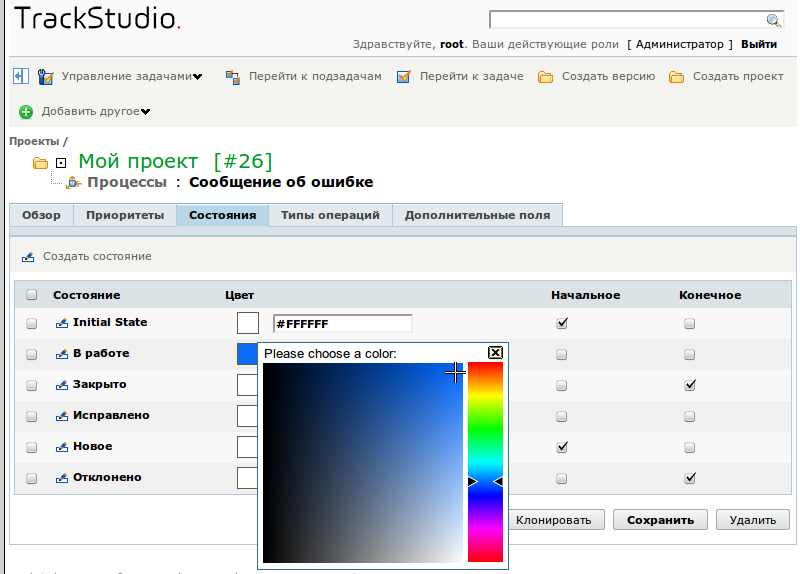Toggle the 'Начальное' checkbox for Initial State

tap(562, 323)
